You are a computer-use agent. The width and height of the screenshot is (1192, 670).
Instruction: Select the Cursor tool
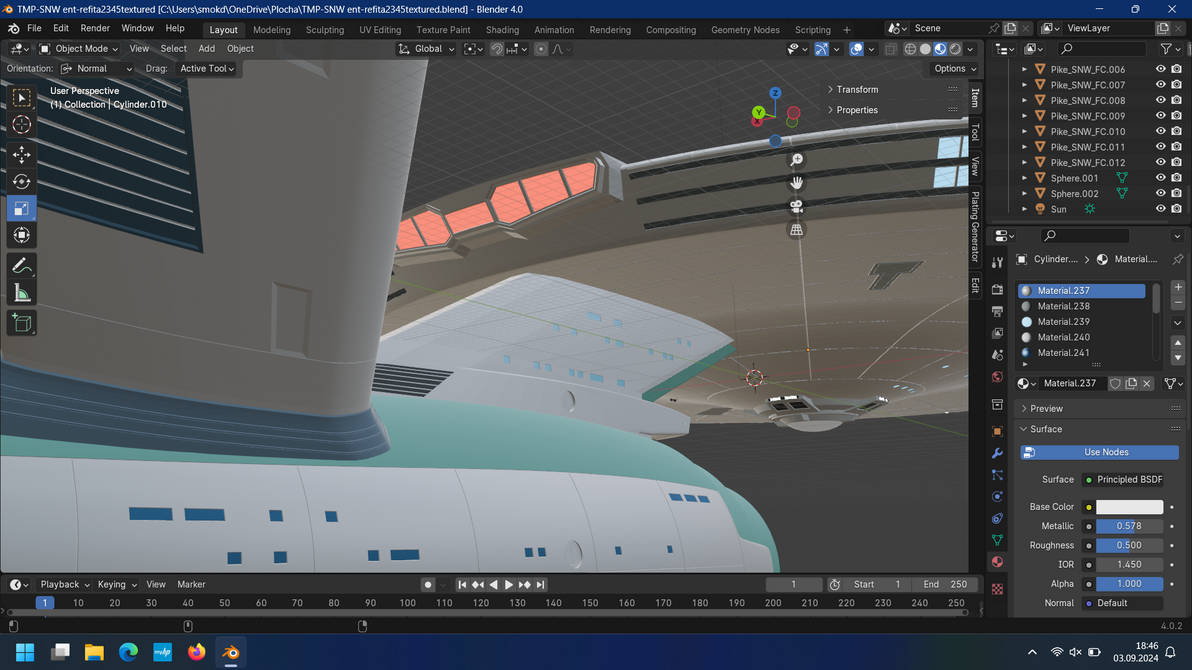coord(21,124)
